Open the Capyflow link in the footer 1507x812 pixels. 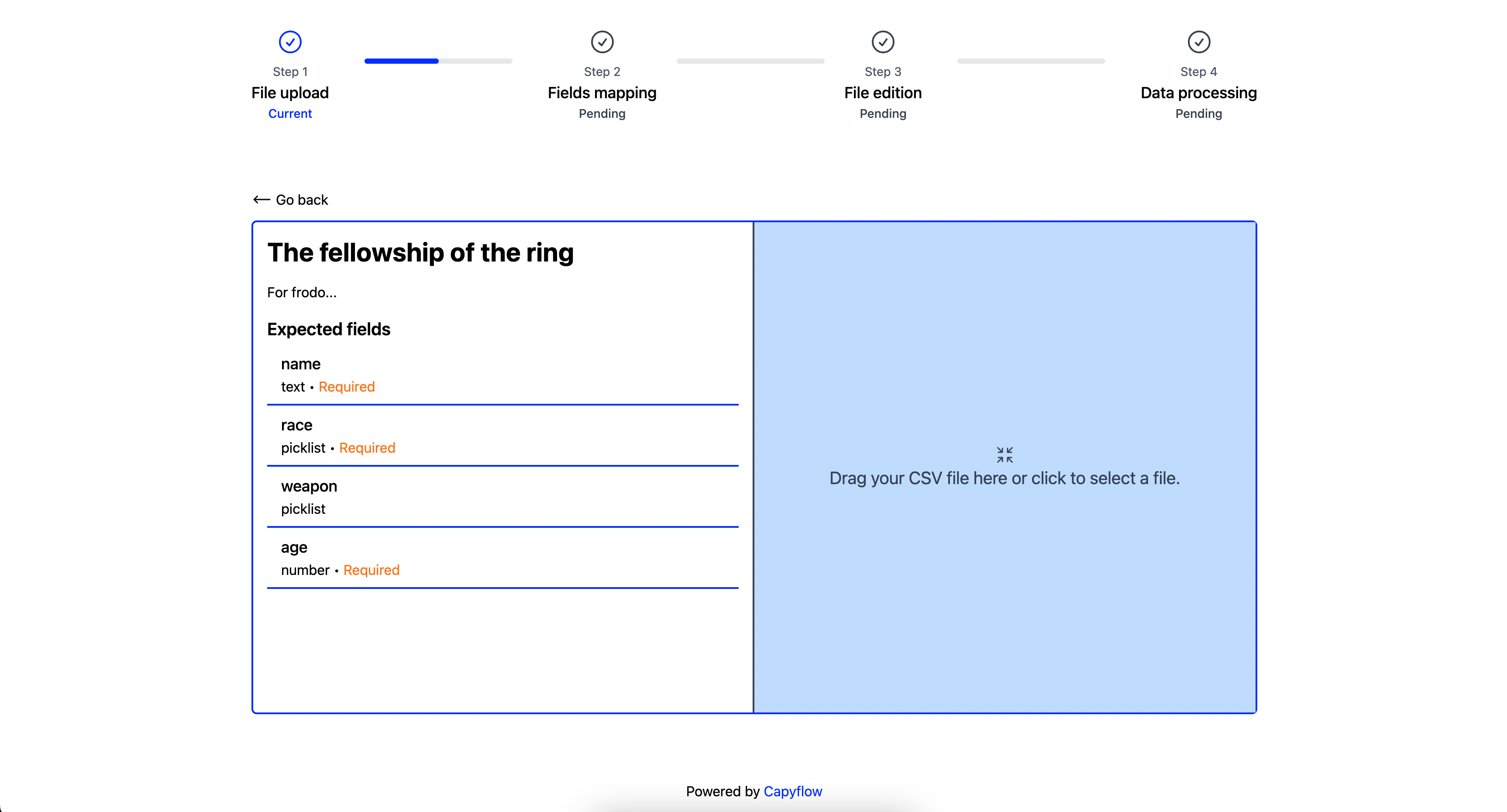792,791
